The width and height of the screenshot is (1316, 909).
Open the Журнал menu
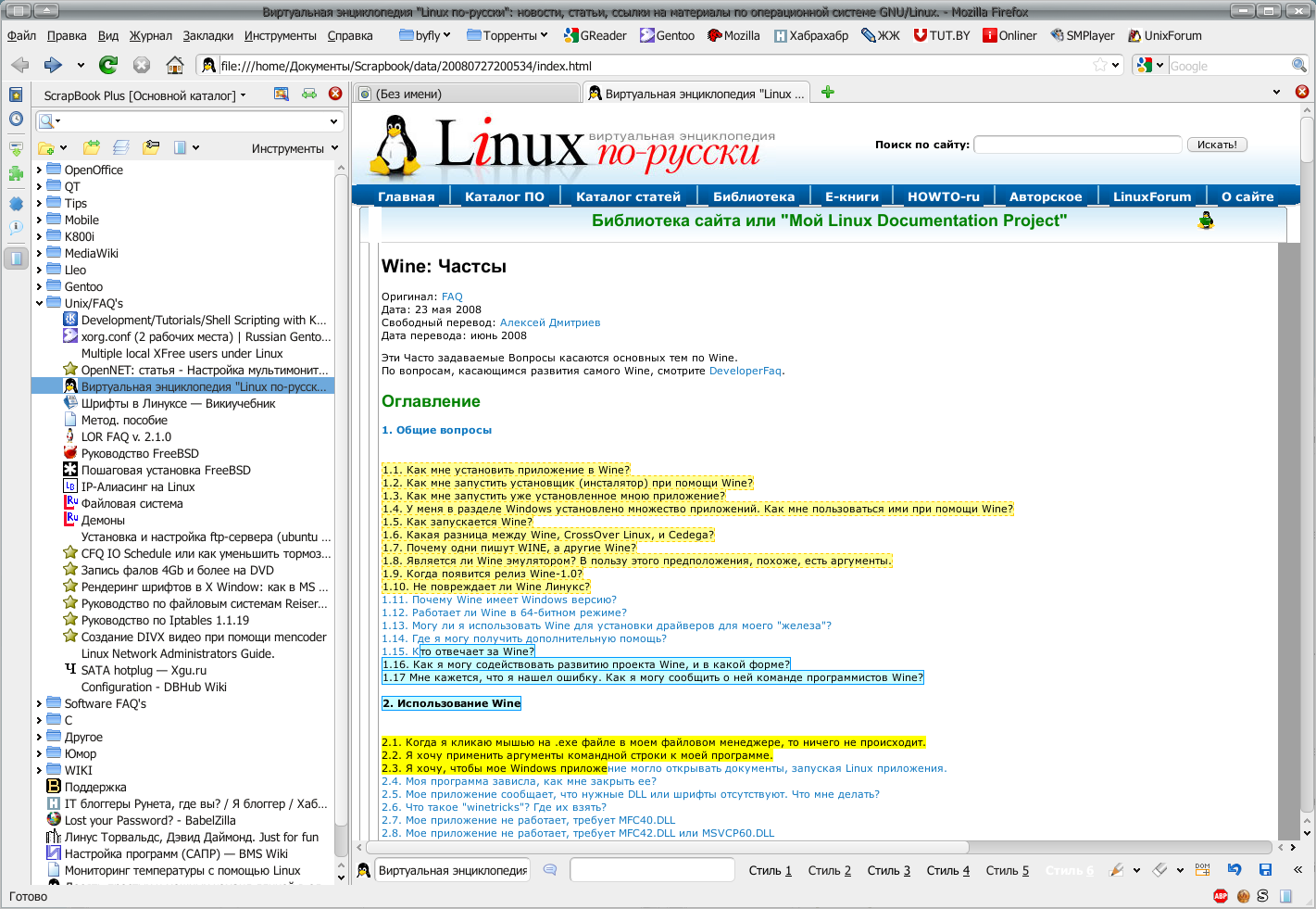151,35
